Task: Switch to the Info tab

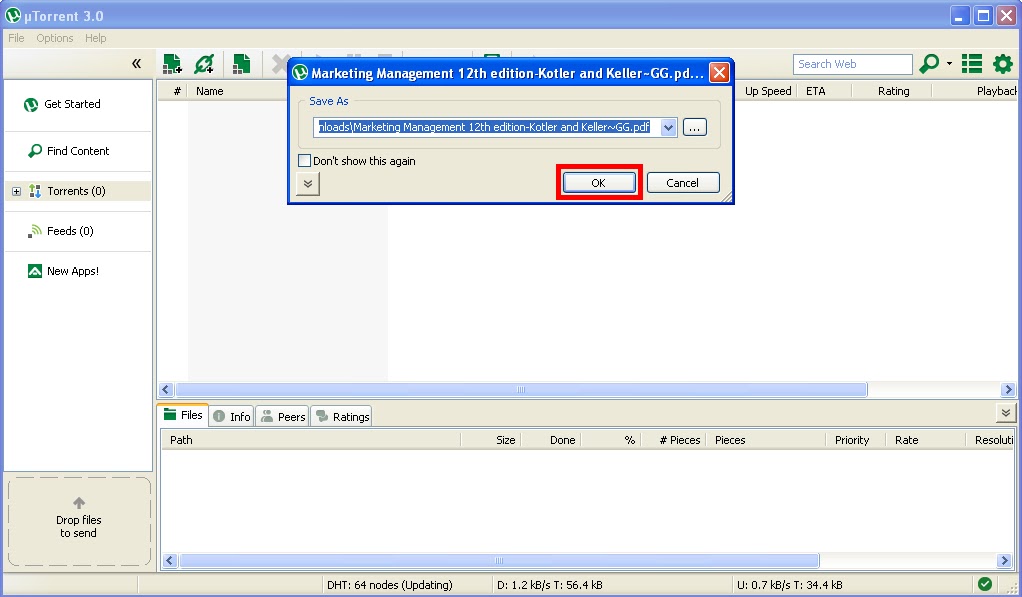Action: (x=232, y=416)
